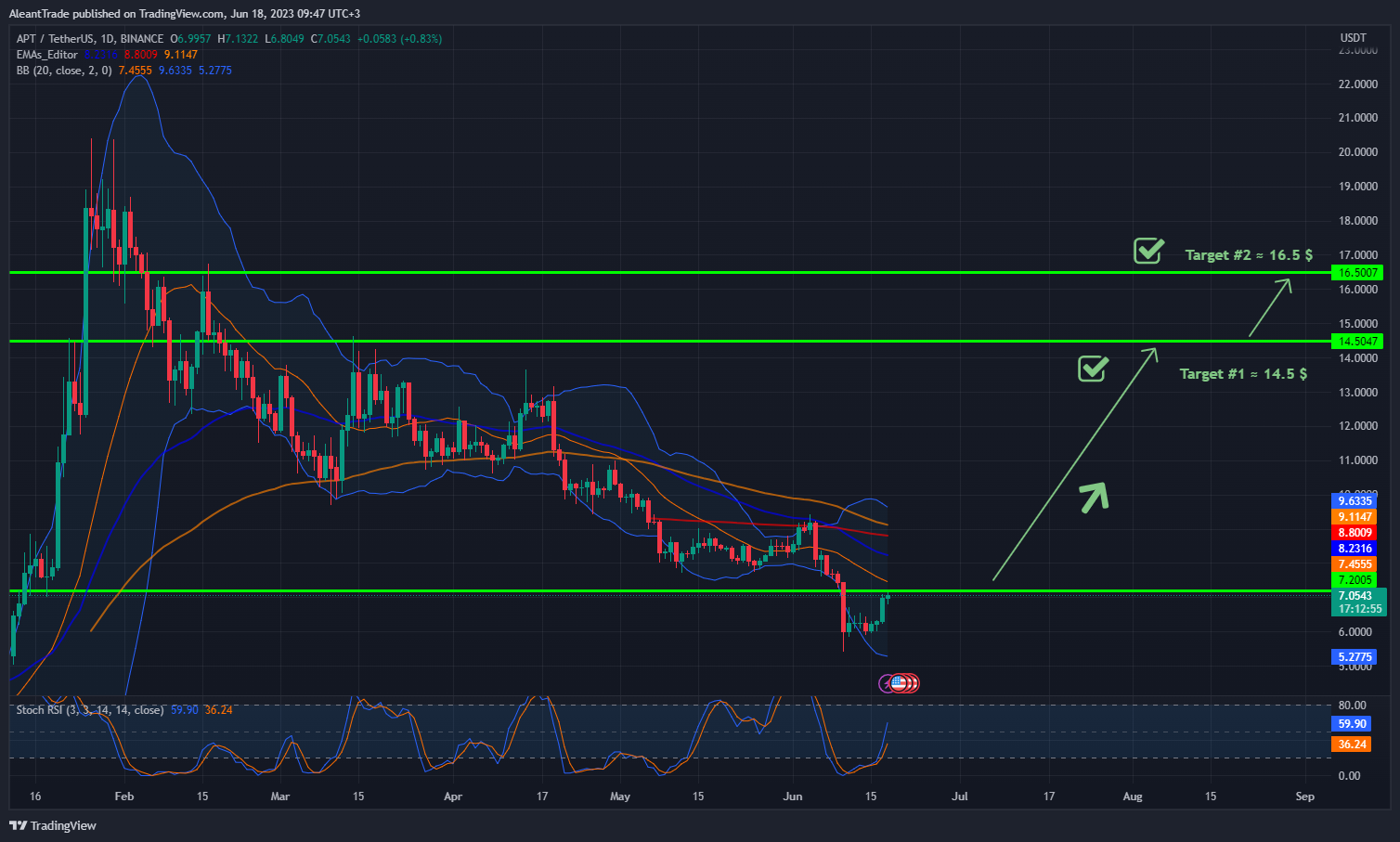This screenshot has height=842, width=1400.
Task: Click the orange 9.1147 price-axis tag
Action: 1355,517
